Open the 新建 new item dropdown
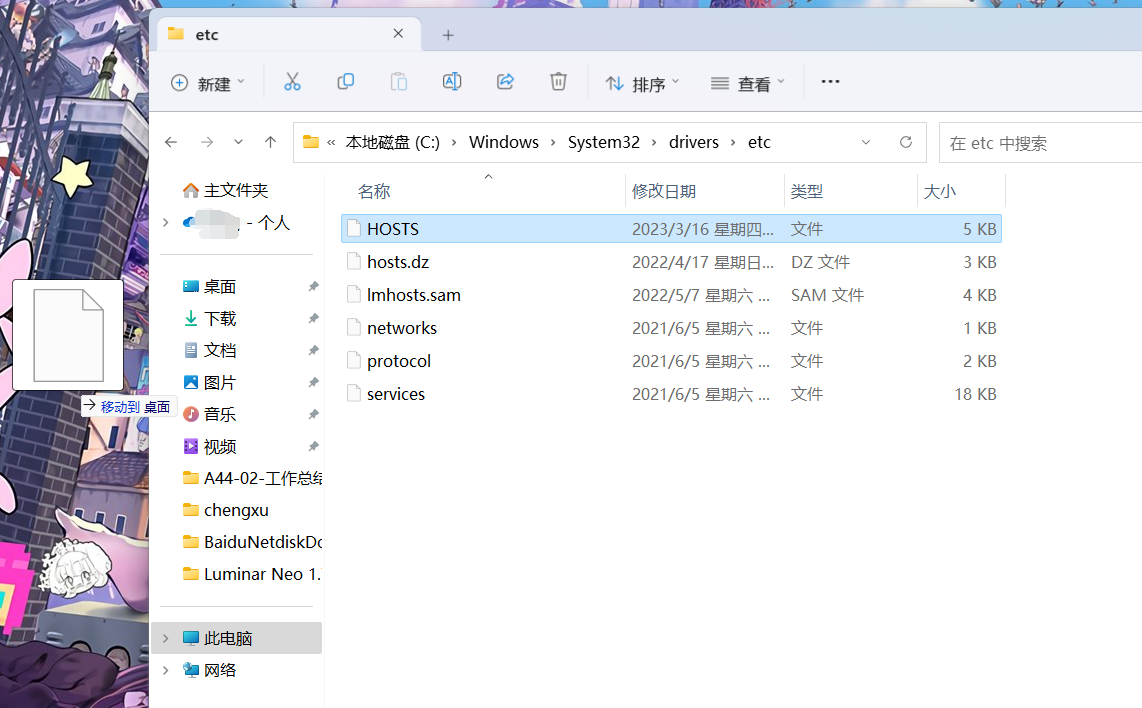 pos(208,83)
